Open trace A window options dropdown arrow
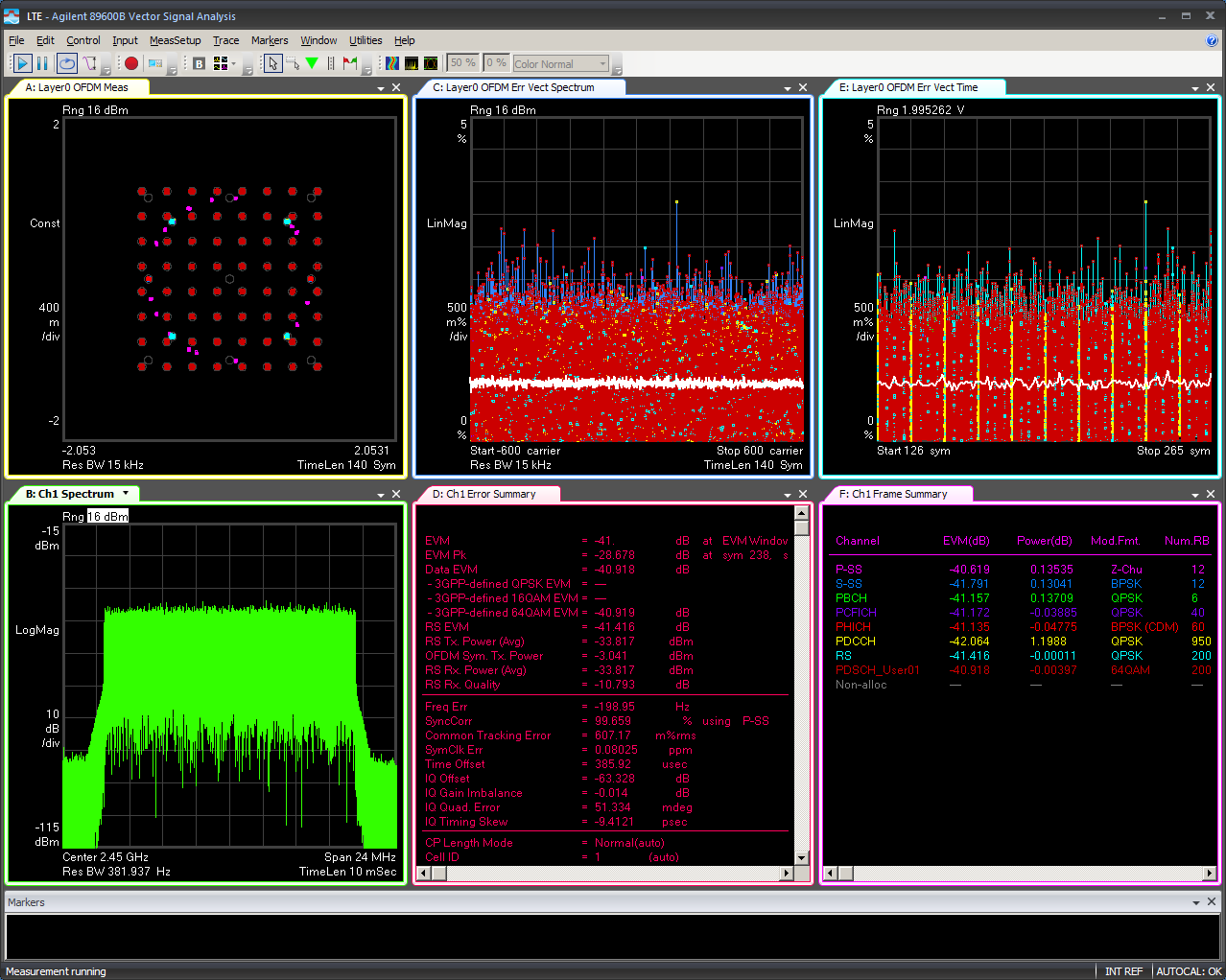The image size is (1226, 980). tap(381, 88)
